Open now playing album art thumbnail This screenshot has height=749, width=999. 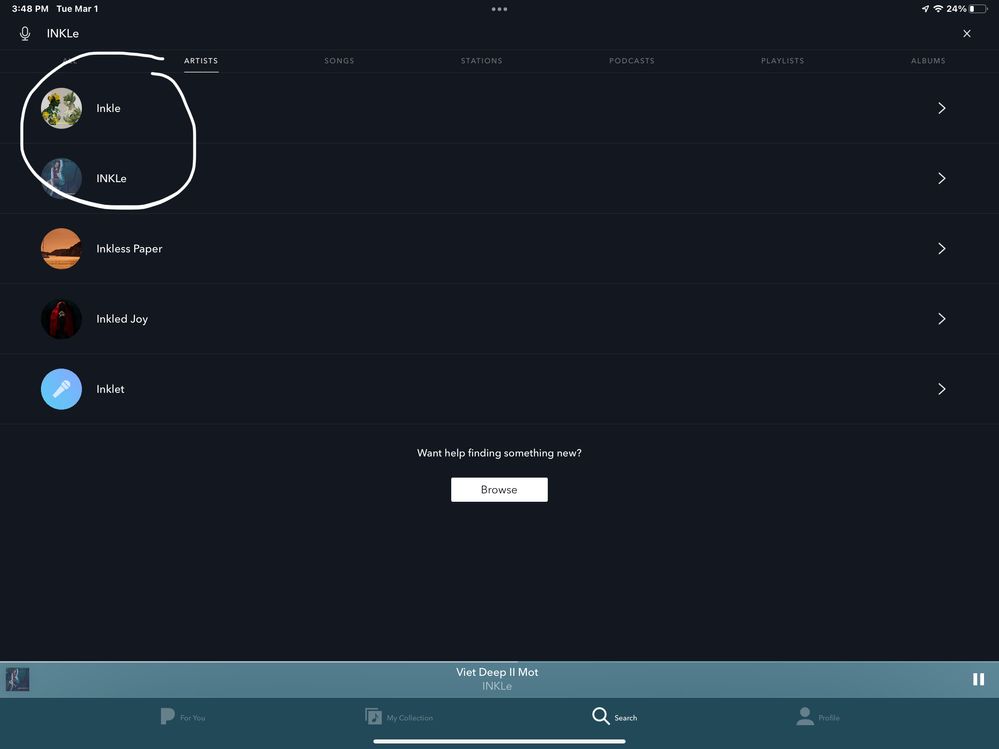[x=18, y=680]
